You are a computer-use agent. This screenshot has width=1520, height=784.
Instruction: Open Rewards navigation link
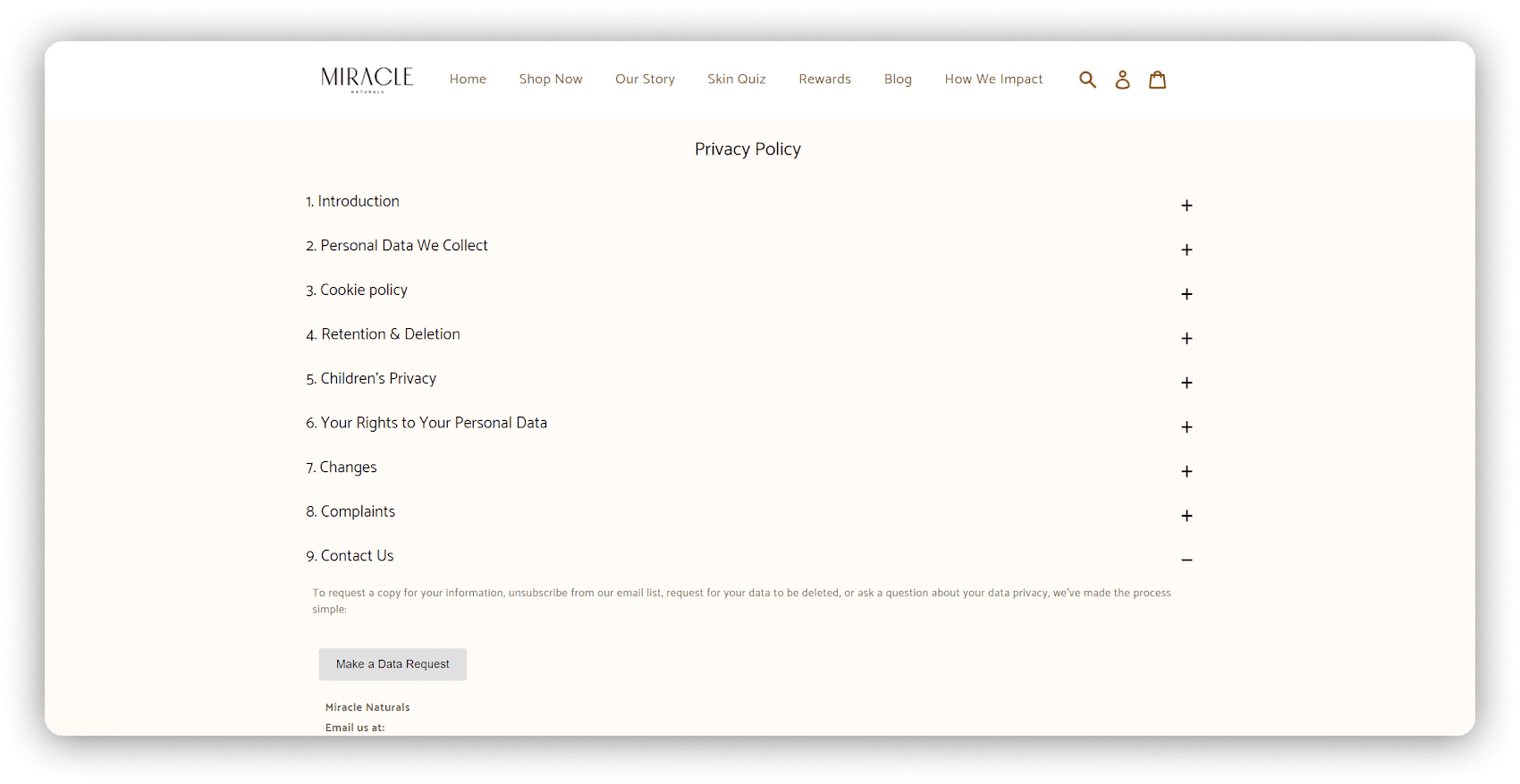tap(824, 80)
